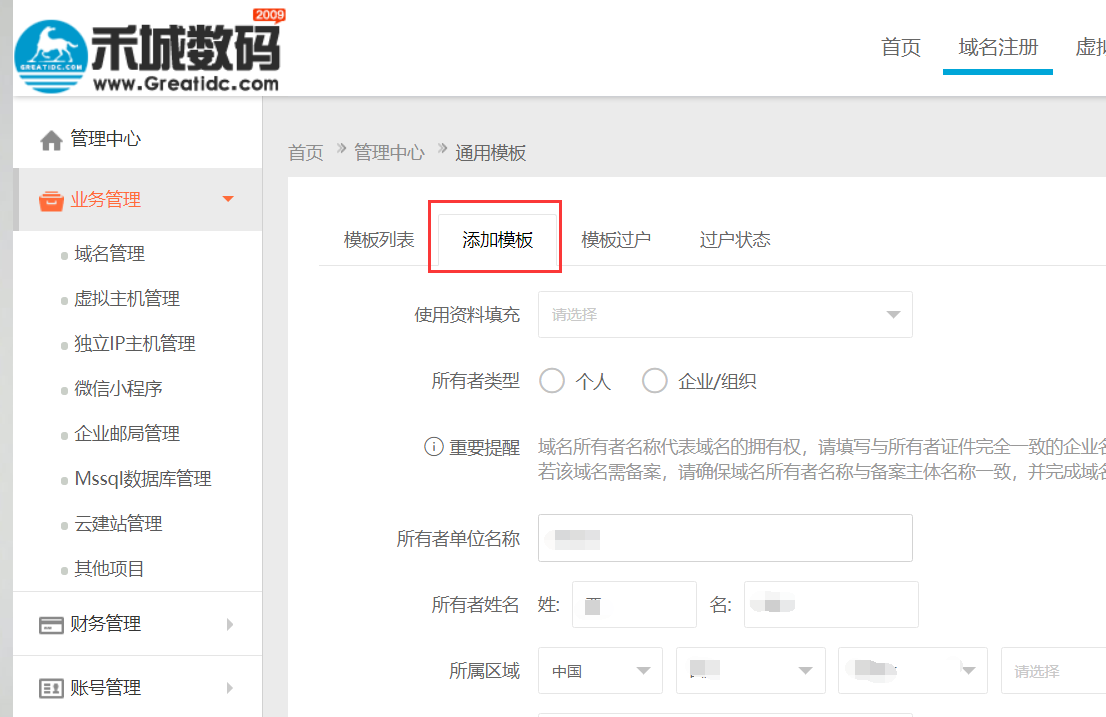The width and height of the screenshot is (1106, 717).
Task: Select 域名注册 in the top navigation
Action: coord(997,47)
